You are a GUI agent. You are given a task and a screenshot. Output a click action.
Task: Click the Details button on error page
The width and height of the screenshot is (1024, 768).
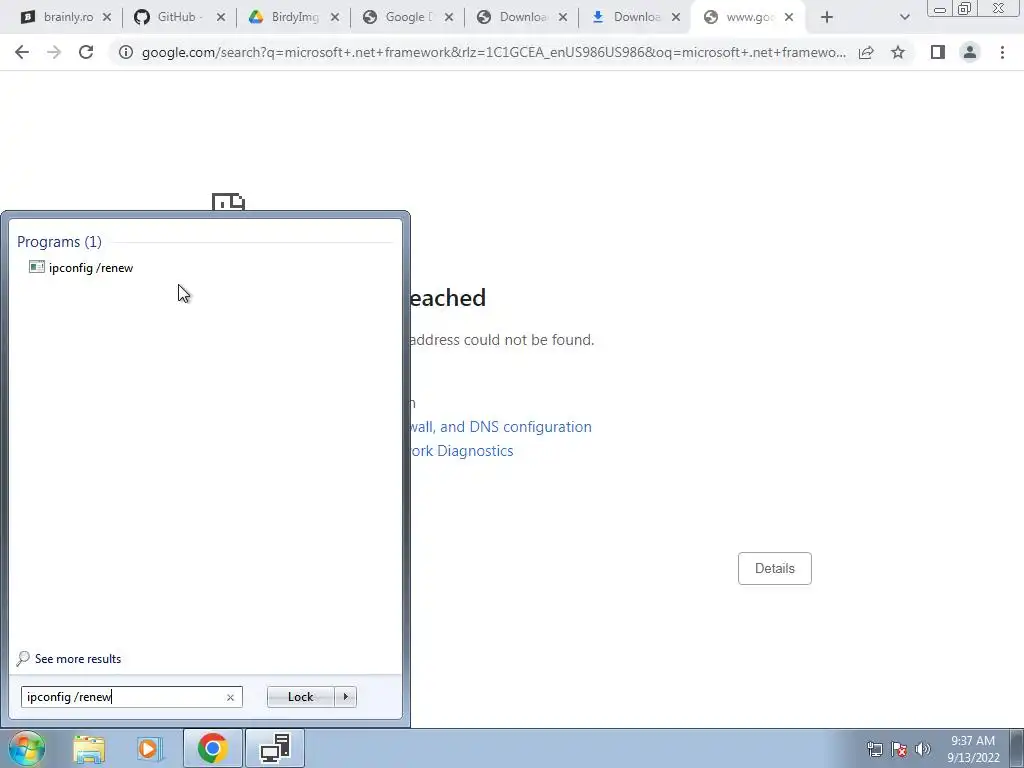[775, 568]
